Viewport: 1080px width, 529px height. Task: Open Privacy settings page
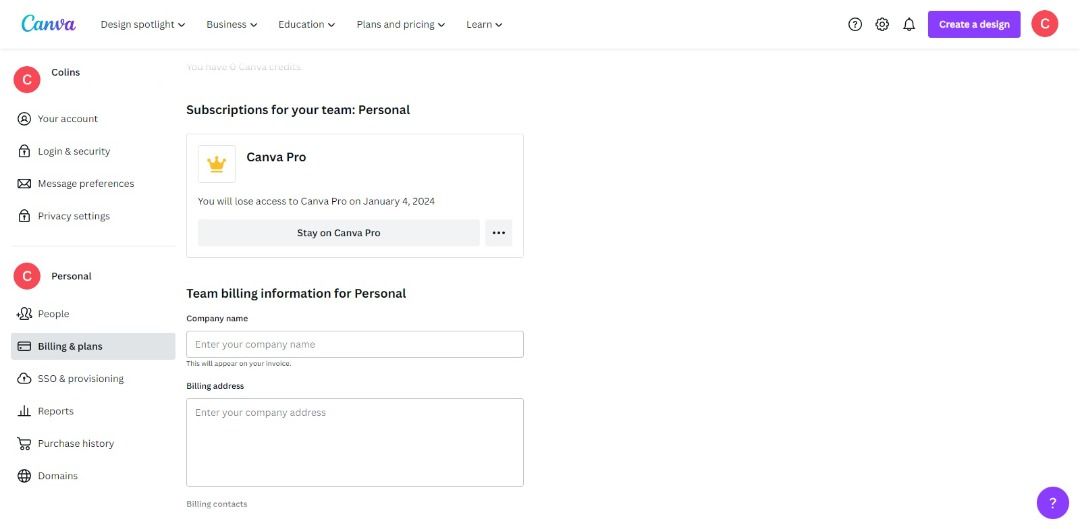click(x=74, y=216)
